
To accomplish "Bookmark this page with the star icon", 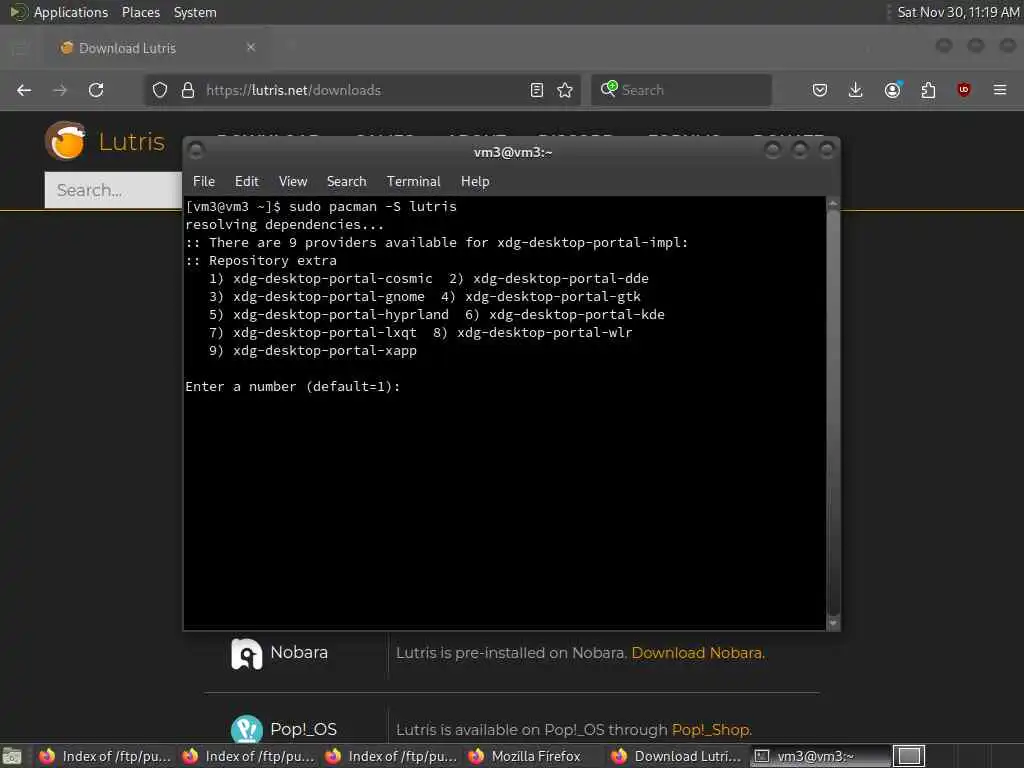I will (x=565, y=90).
